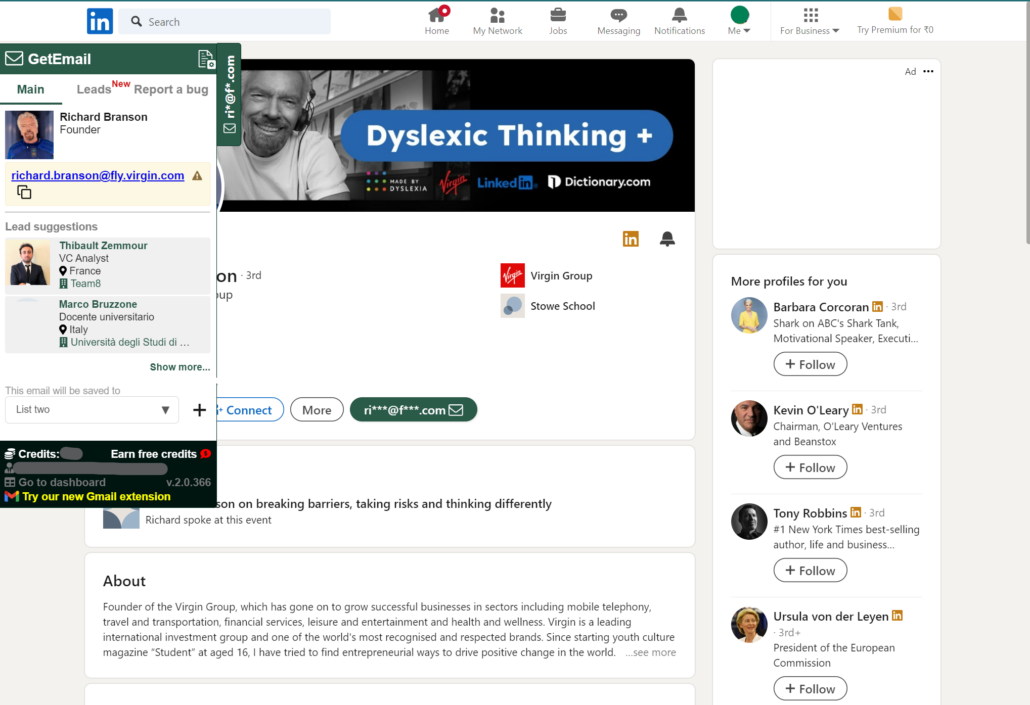Open the List two dropdown
The image size is (1030, 705).
[92, 410]
